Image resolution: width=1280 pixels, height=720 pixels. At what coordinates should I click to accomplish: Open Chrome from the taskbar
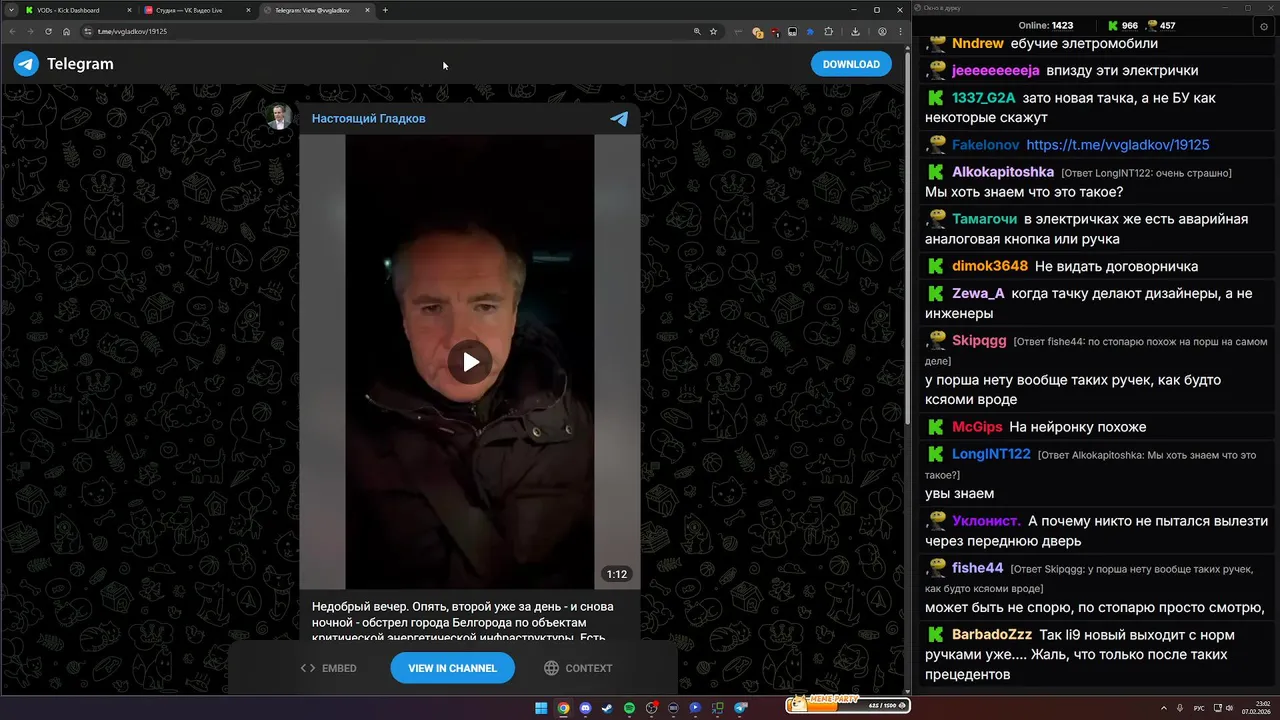563,708
